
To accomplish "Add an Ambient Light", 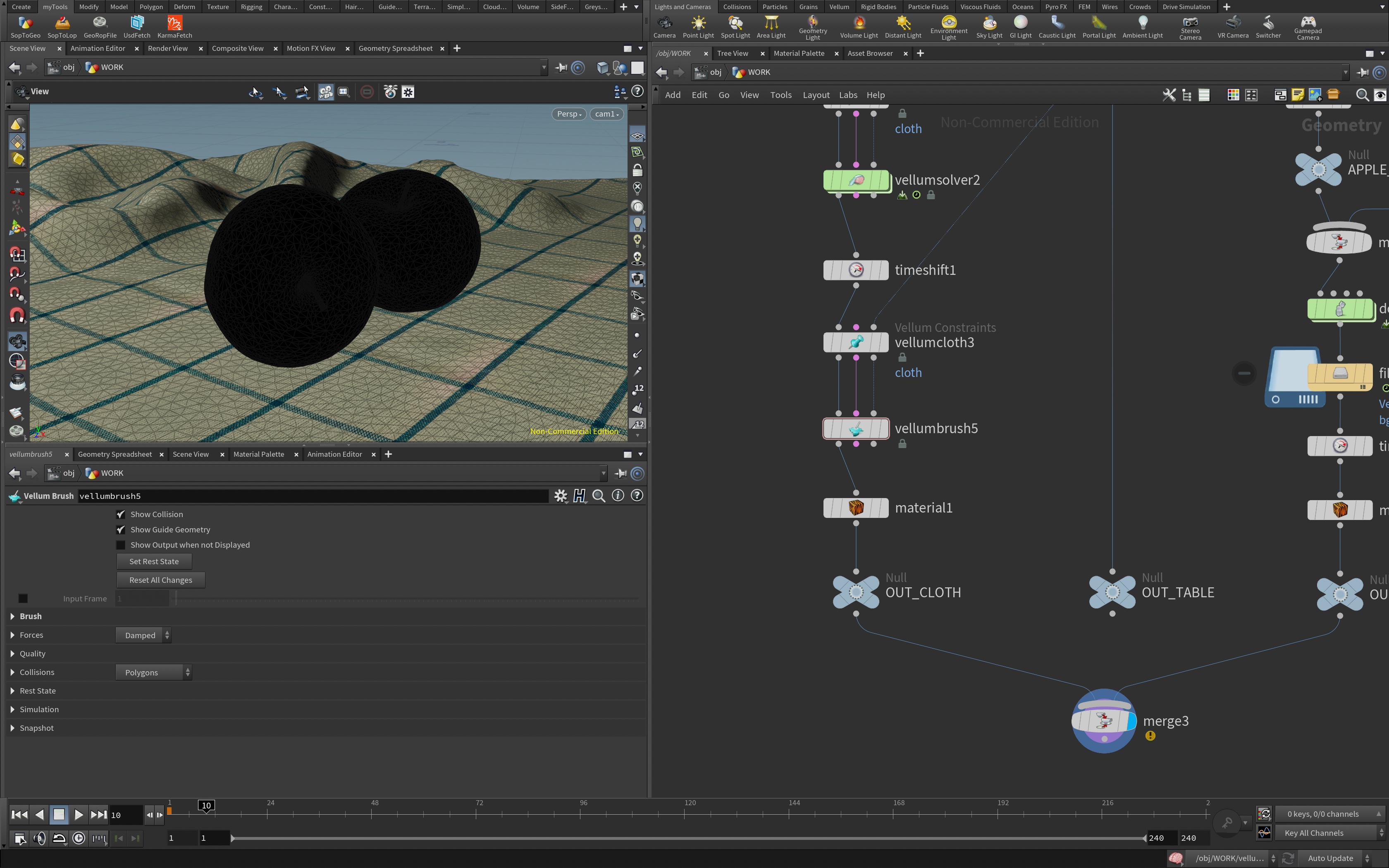I will tap(1142, 27).
